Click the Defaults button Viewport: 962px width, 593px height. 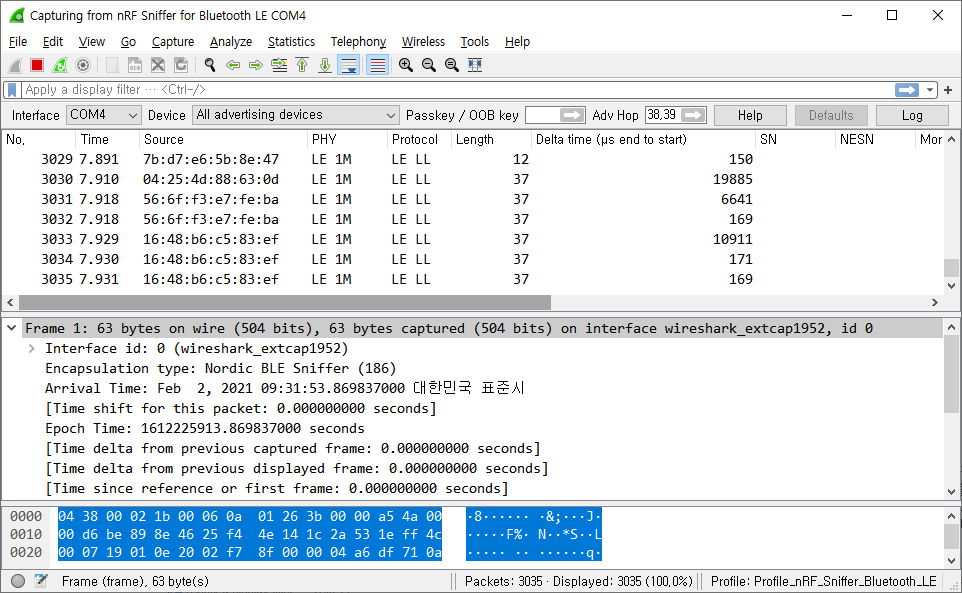tap(831, 115)
